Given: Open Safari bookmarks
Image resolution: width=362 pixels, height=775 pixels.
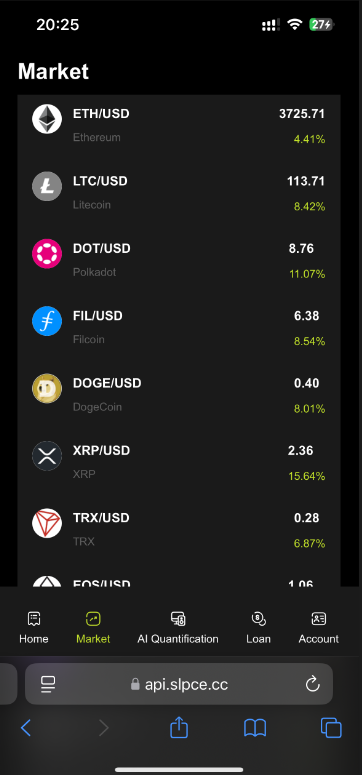Looking at the screenshot, I should [255, 728].
